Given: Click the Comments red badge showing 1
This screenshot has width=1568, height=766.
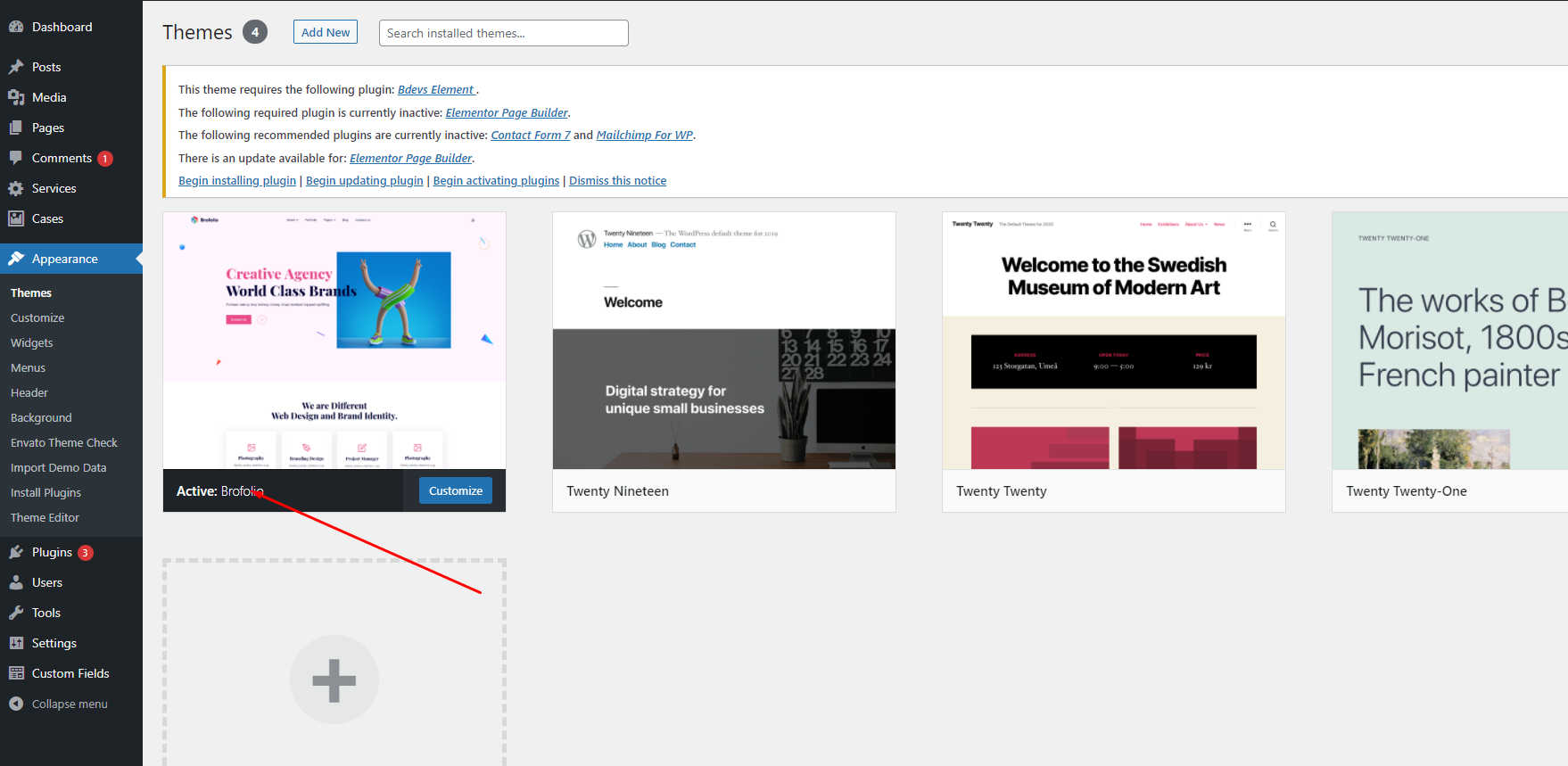Looking at the screenshot, I should [x=105, y=159].
